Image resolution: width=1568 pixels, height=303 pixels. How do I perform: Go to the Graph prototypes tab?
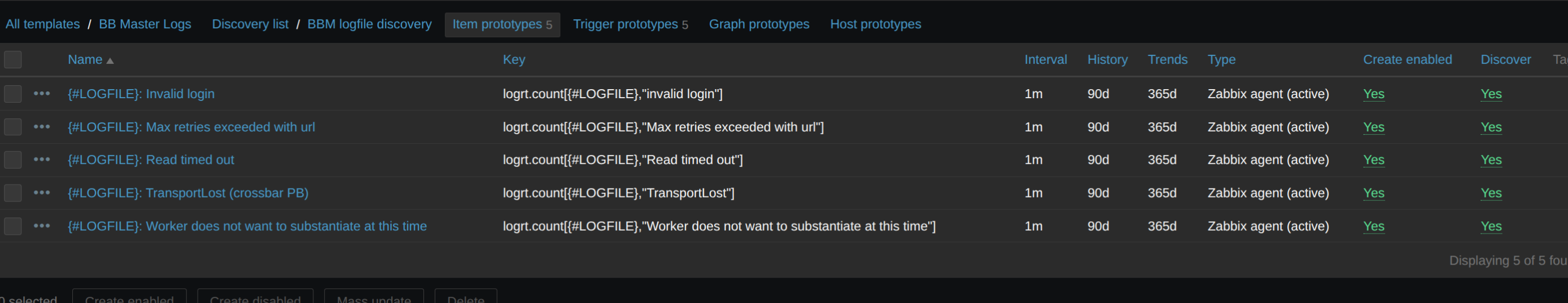[759, 24]
